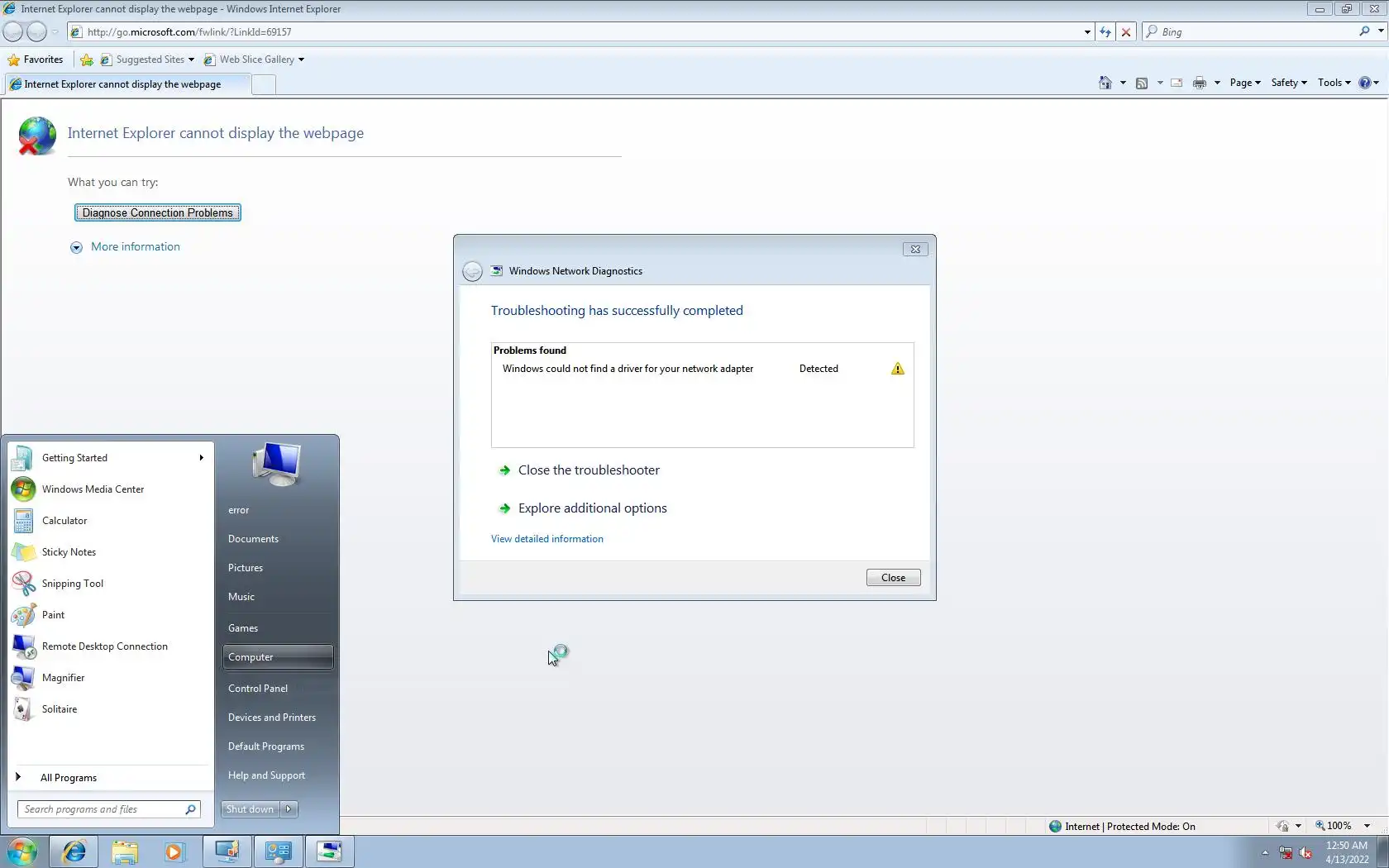Click the Windows Start orb
Screen dimensions: 1389x868
[x=22, y=851]
